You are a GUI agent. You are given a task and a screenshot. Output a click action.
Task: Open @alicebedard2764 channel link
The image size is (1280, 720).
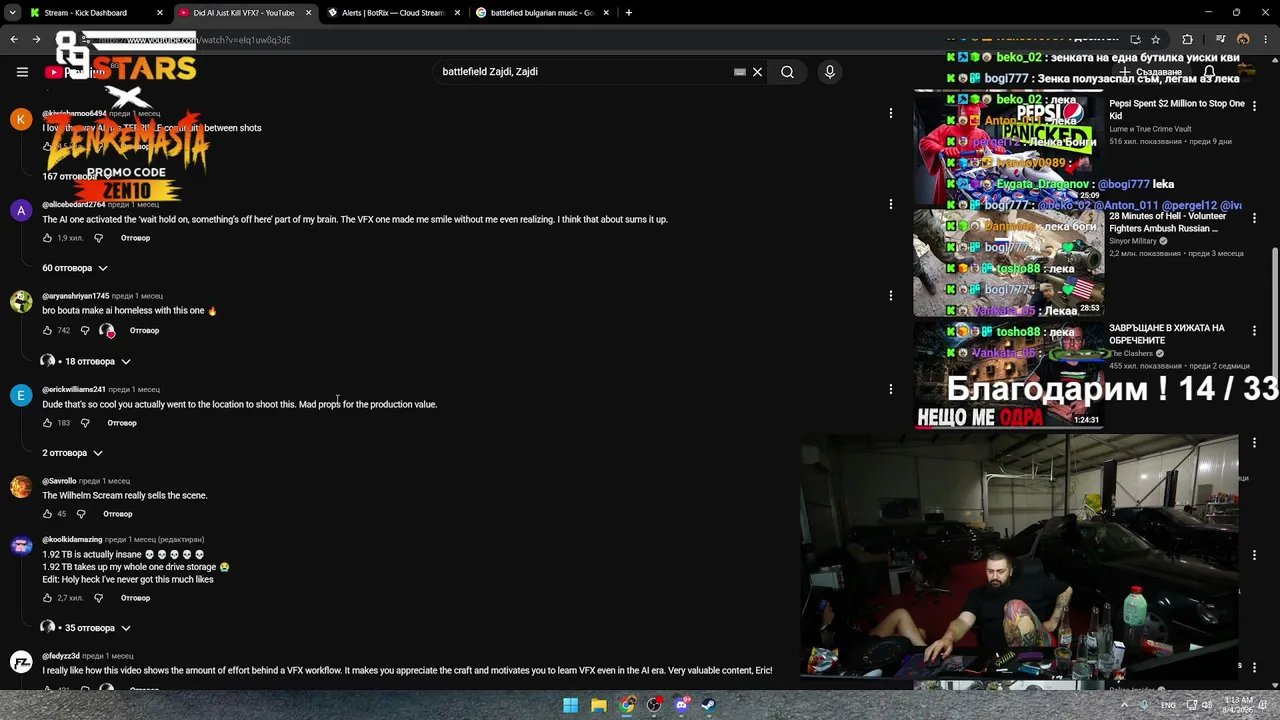(x=73, y=204)
